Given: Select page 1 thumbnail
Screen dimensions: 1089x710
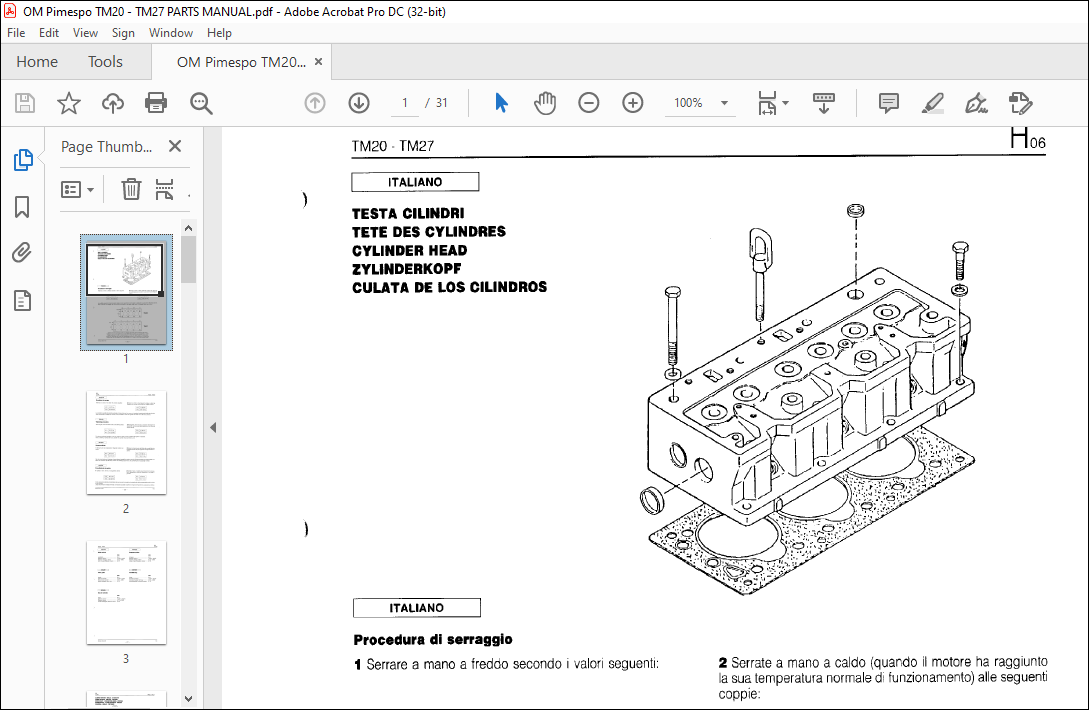Looking at the screenshot, I should [126, 292].
